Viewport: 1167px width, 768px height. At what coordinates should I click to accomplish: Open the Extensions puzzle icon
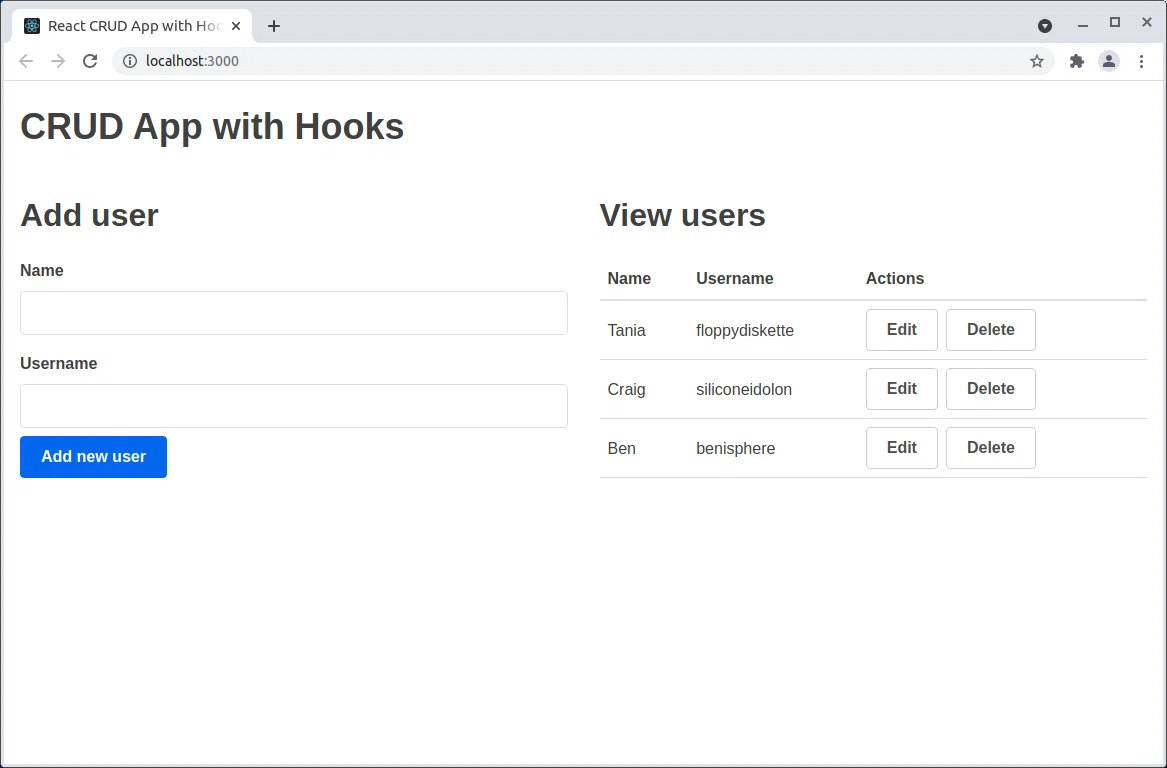point(1077,61)
